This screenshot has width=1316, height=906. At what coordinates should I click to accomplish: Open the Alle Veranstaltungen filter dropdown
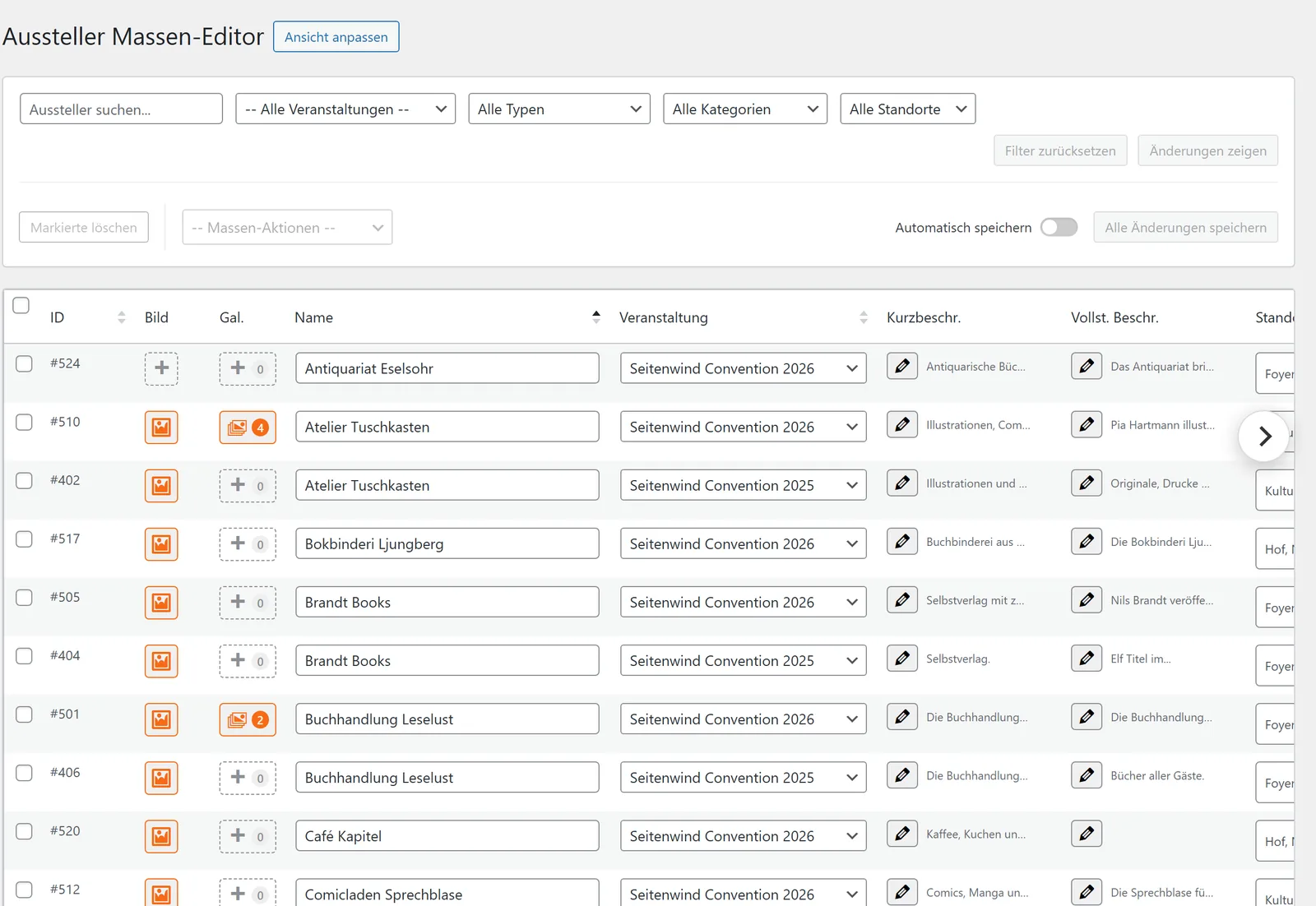[345, 109]
